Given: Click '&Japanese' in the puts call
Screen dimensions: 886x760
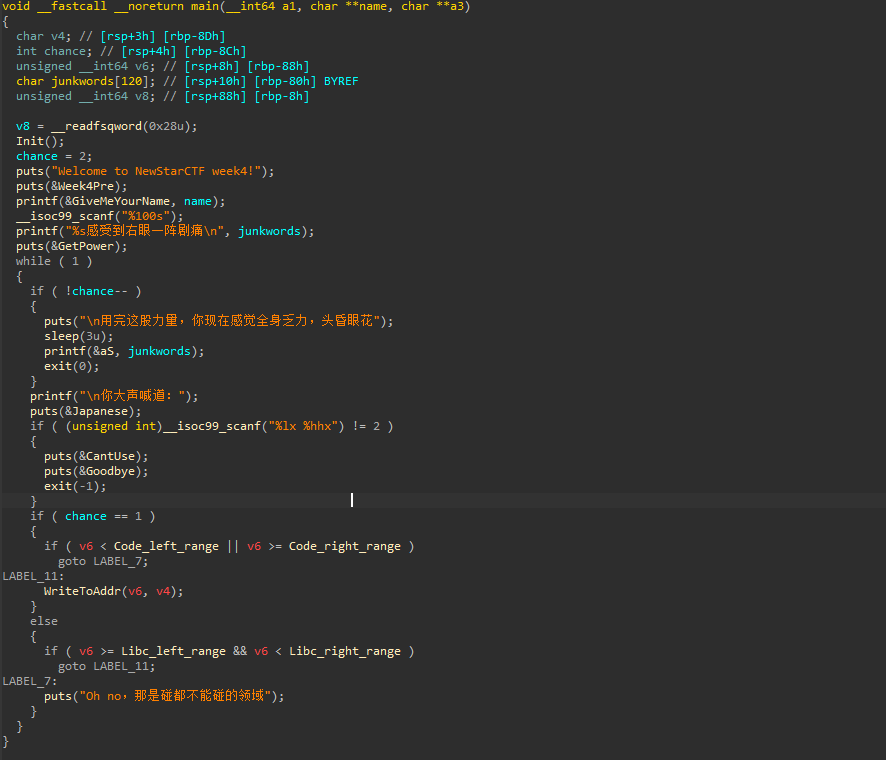Looking at the screenshot, I should coord(96,411).
